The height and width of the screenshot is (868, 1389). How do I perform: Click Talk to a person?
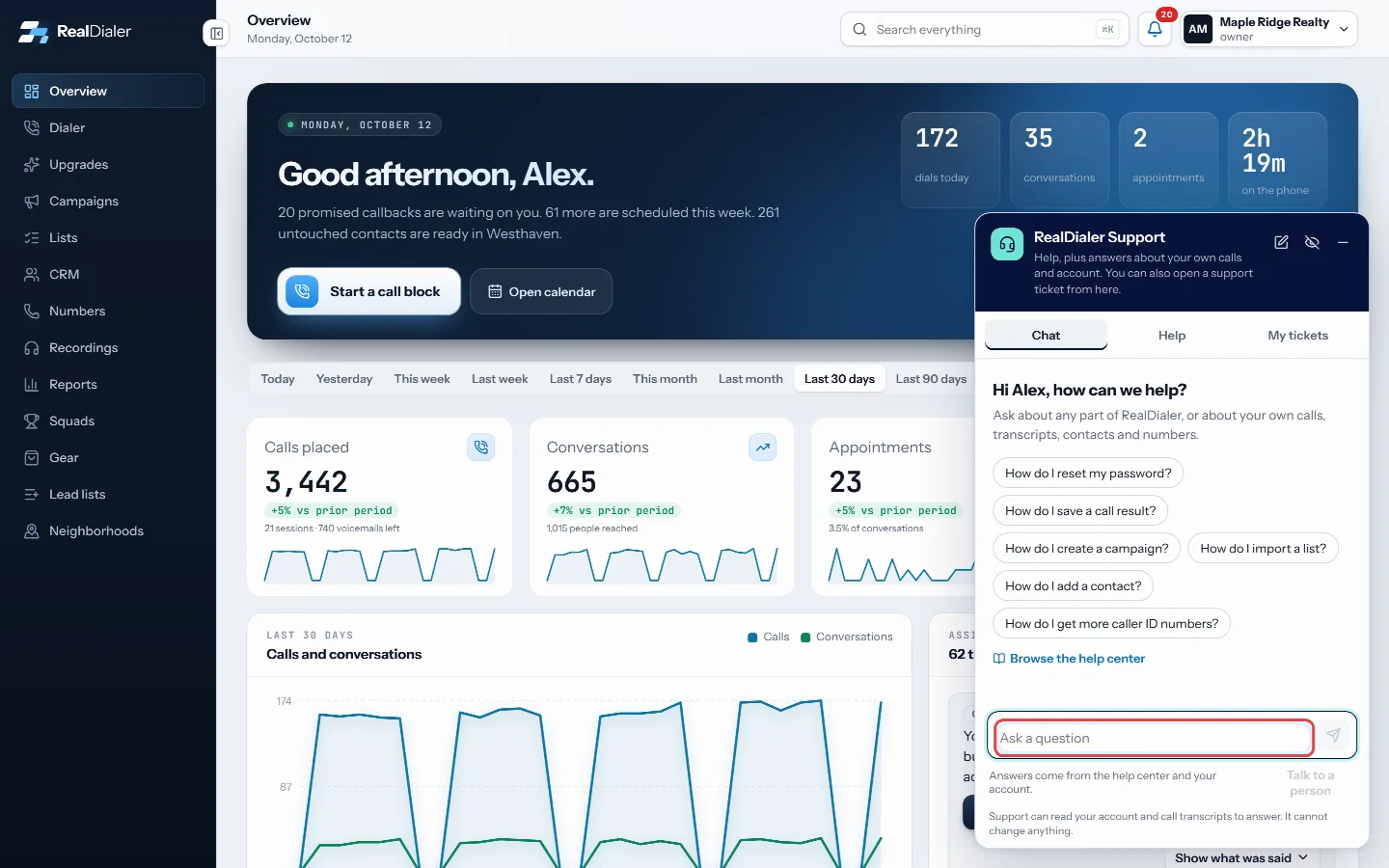[1310, 783]
